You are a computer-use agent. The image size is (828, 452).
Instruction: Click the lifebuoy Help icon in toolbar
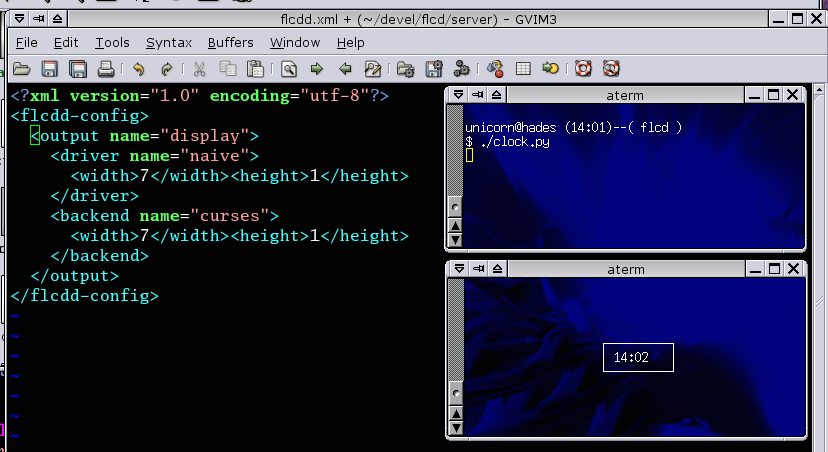(584, 69)
